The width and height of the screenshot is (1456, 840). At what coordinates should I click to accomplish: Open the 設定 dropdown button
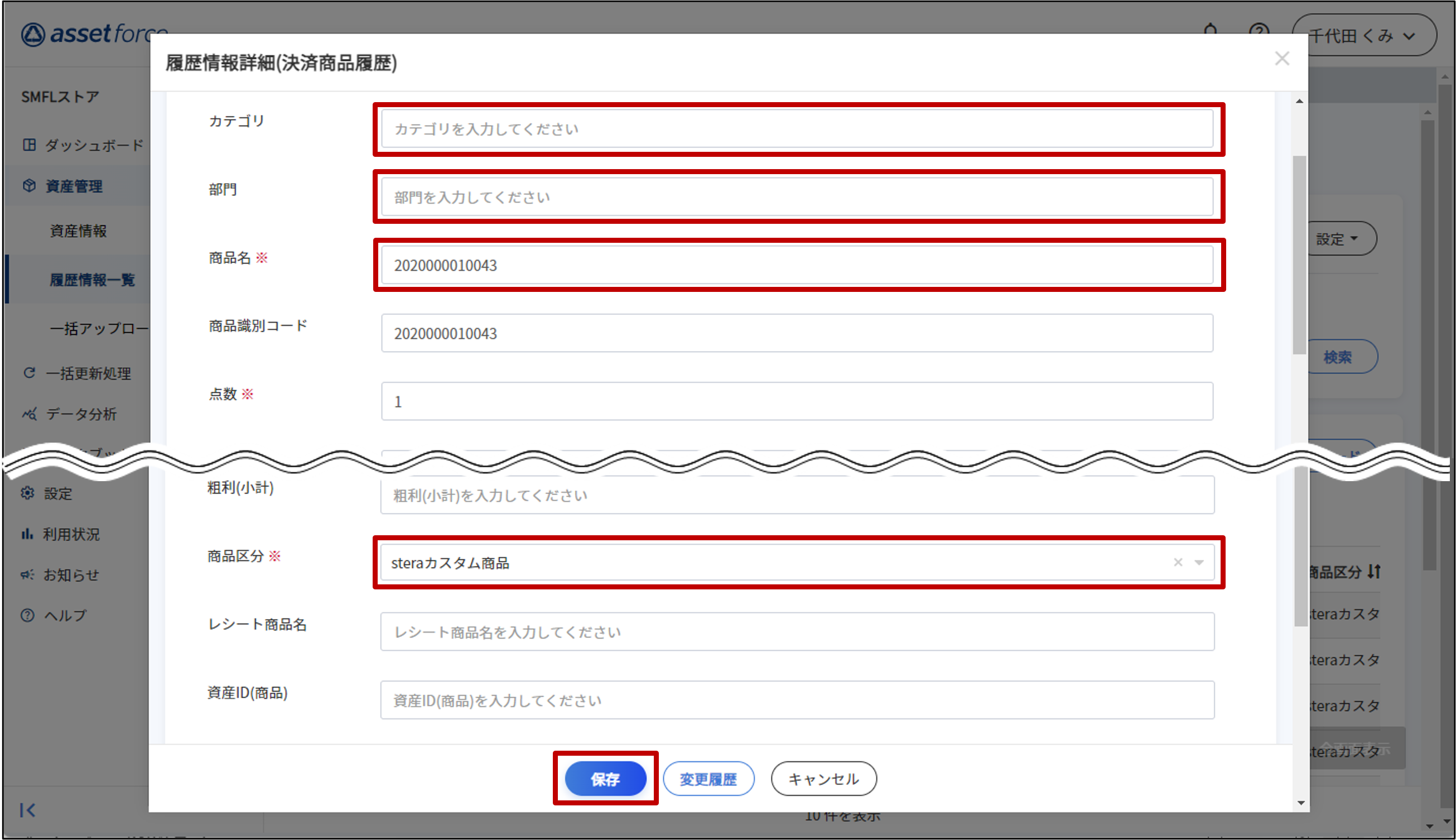[x=1337, y=239]
